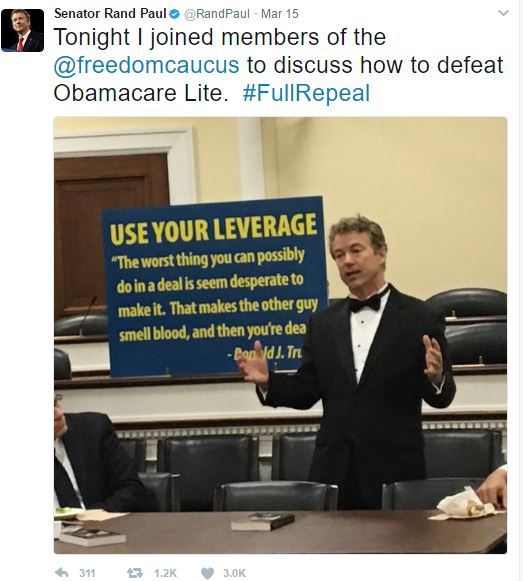The height and width of the screenshot is (581, 523).
Task: Retweet using the retweet arrows icon
Action: (x=135, y=573)
